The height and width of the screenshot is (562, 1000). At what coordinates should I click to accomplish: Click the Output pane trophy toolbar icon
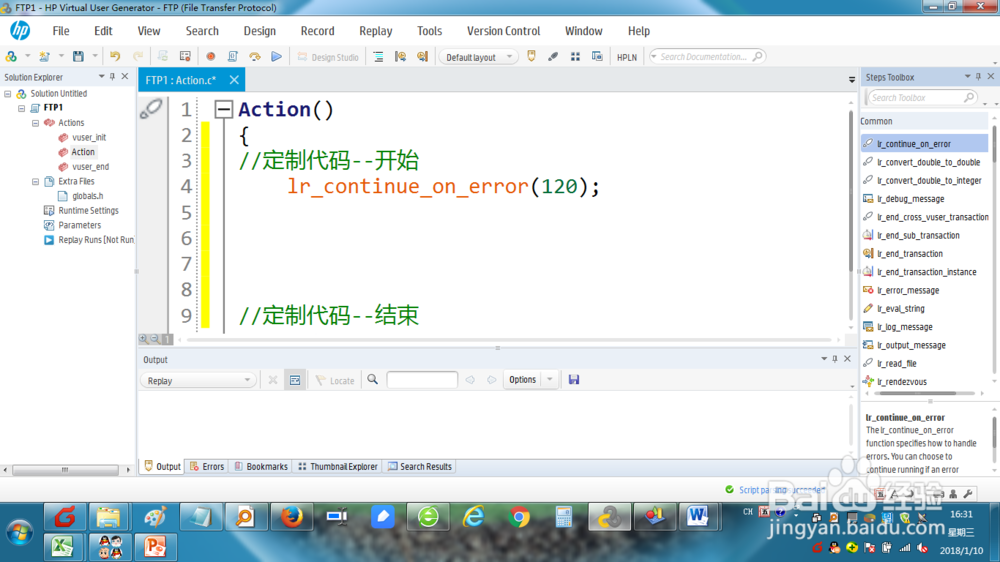click(x=531, y=56)
